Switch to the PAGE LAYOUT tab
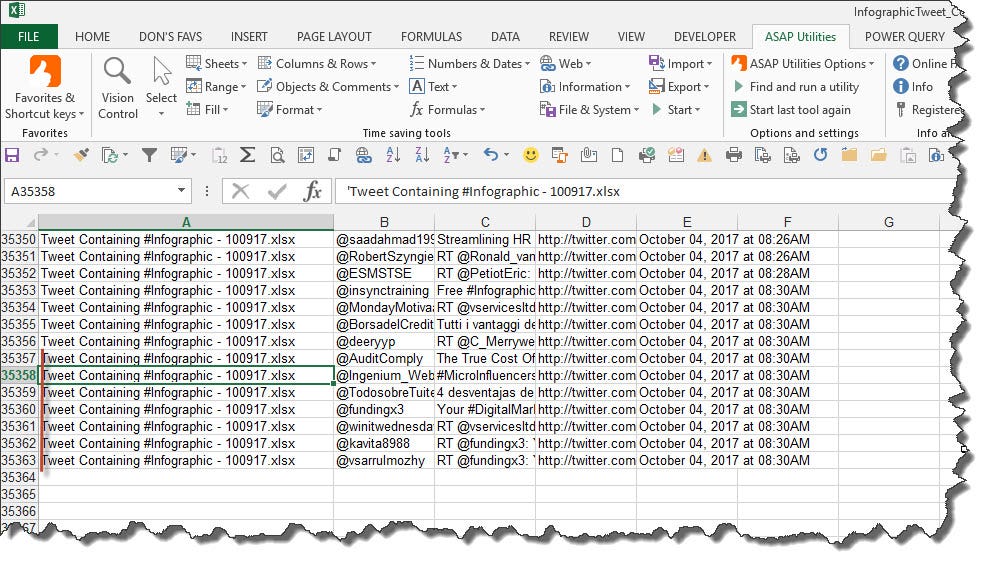991x566 pixels. [x=334, y=37]
